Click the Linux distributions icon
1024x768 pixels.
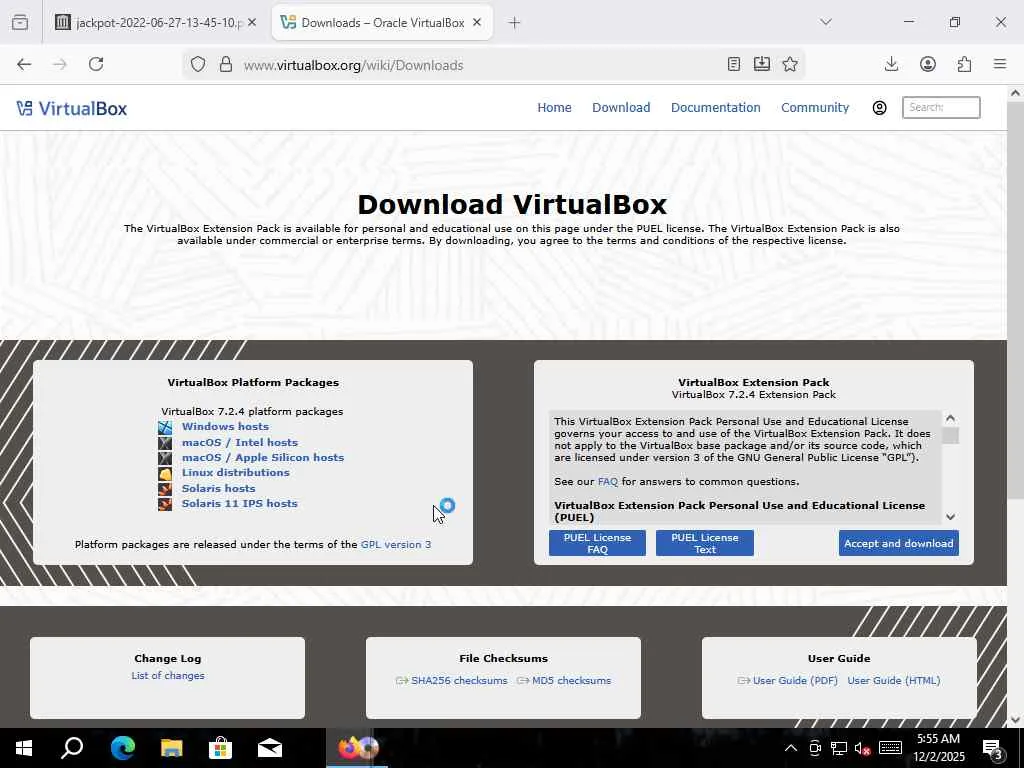click(x=165, y=473)
